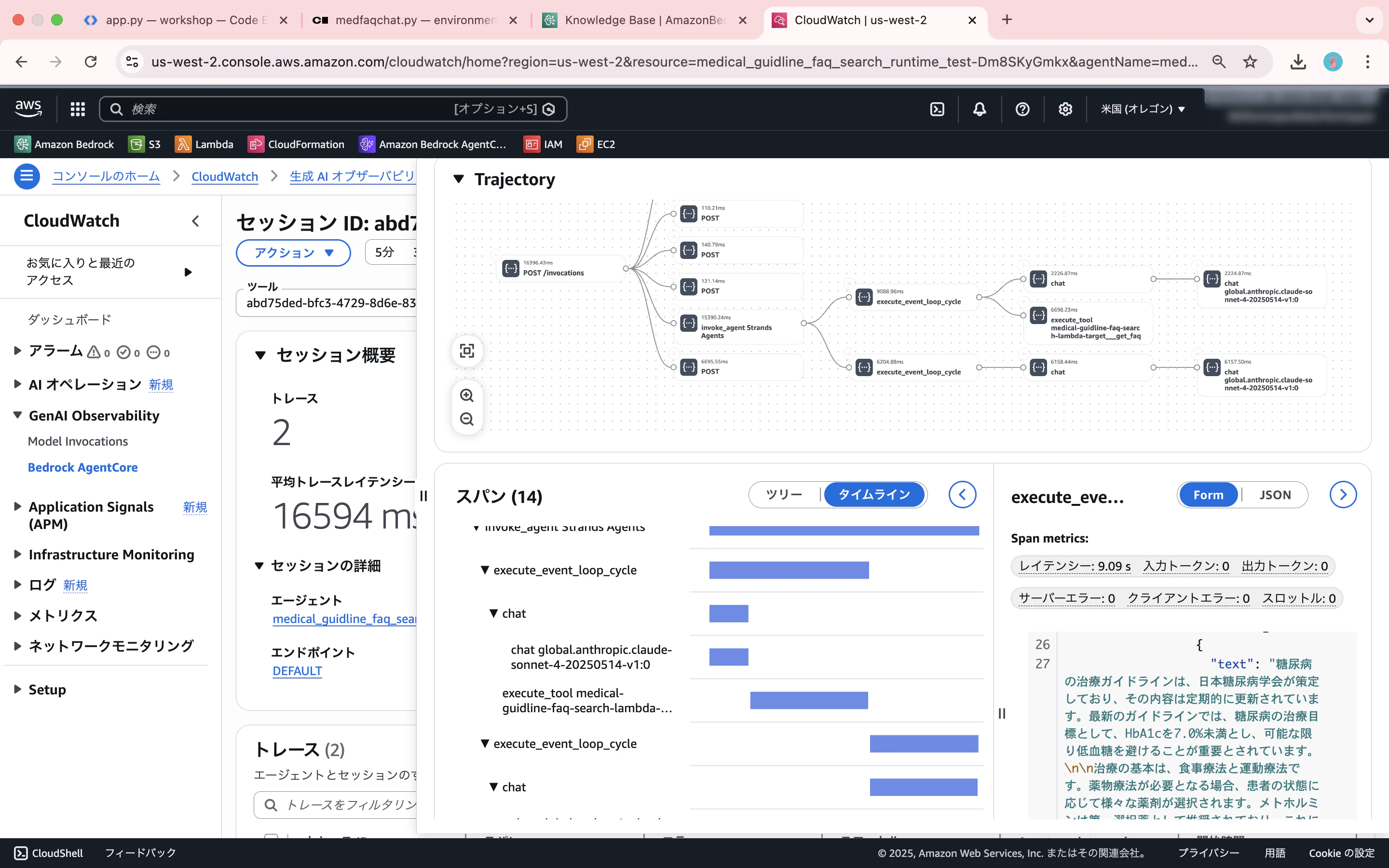This screenshot has width=1389, height=868.
Task: Bookmark this page with the star icon
Action: click(1250, 61)
